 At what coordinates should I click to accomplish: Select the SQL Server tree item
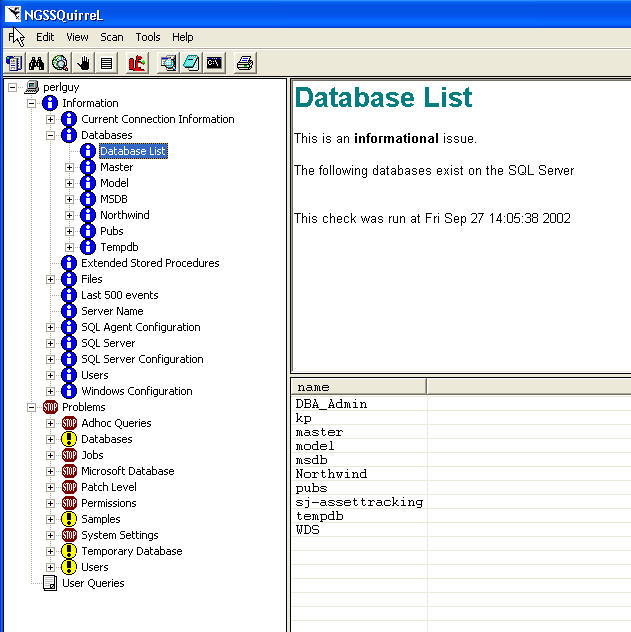[108, 343]
